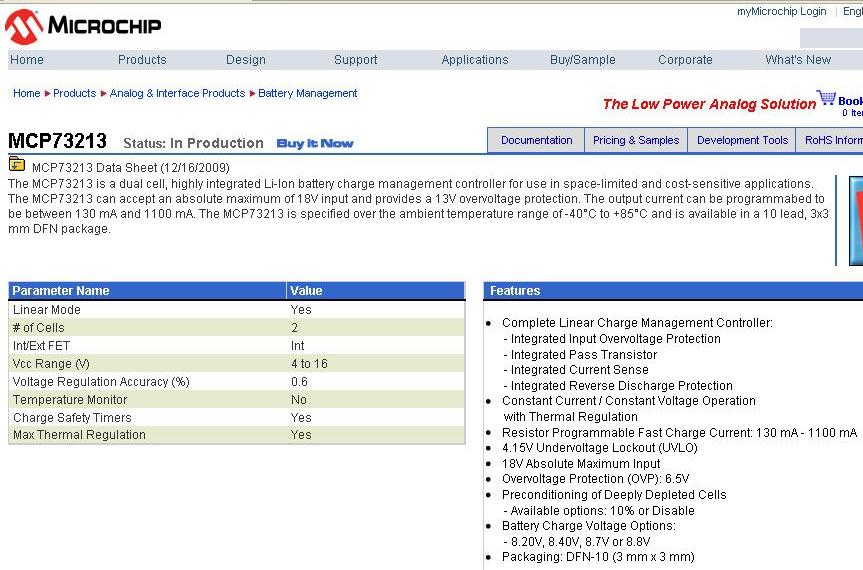Screen dimensions: 863x570
Task: Open the What's New menu
Action: click(798, 59)
